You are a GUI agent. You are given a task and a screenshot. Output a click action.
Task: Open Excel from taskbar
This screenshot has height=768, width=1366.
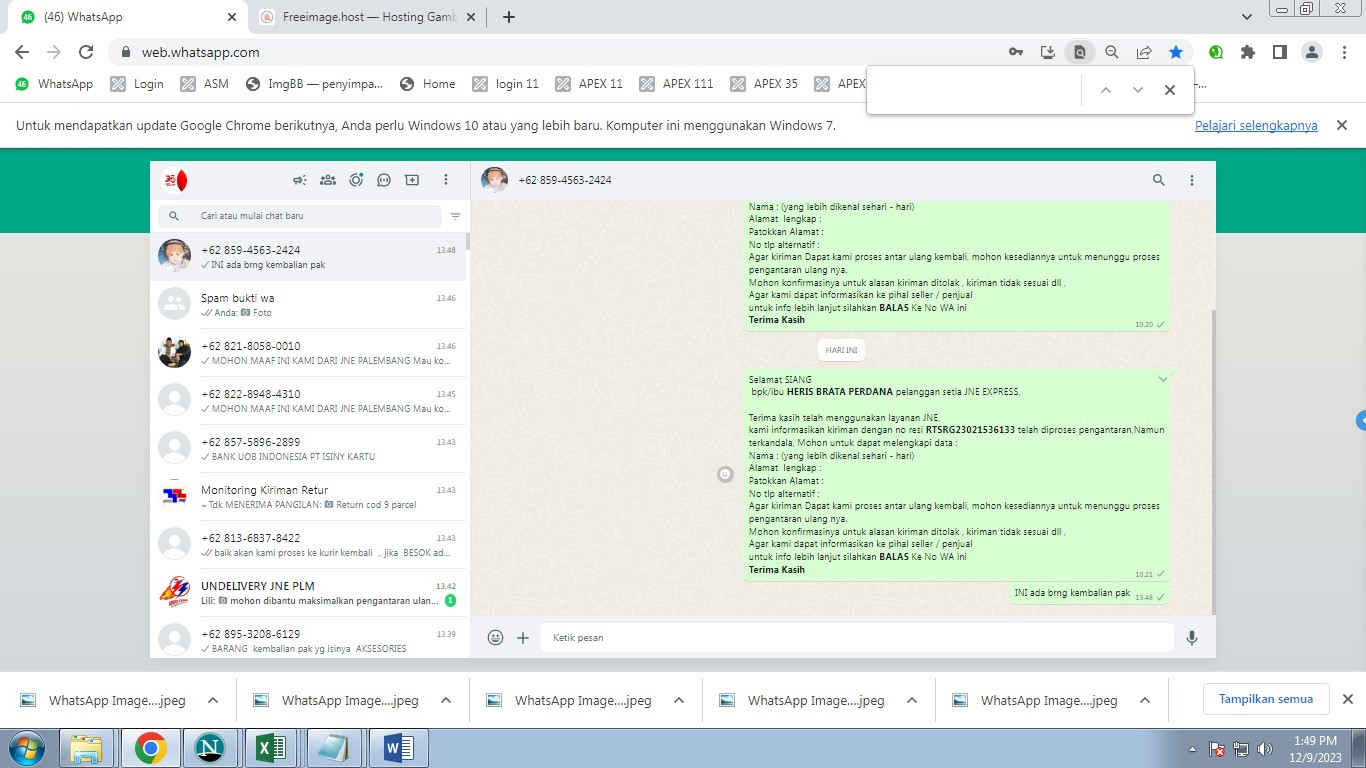click(272, 748)
